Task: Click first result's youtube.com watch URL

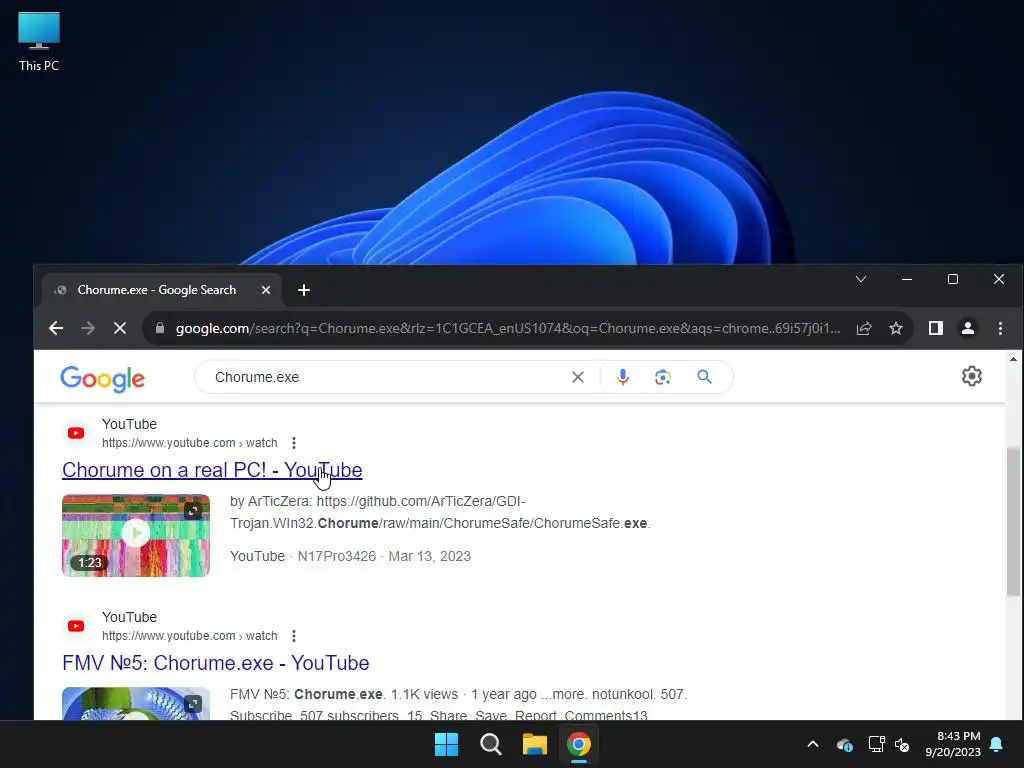Action: pos(189,443)
